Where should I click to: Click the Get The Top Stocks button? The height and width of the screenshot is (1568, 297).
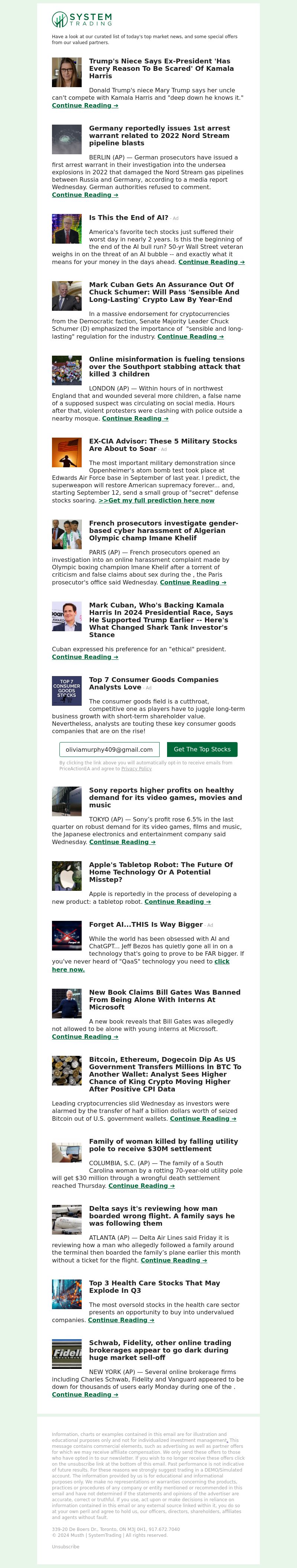202,749
